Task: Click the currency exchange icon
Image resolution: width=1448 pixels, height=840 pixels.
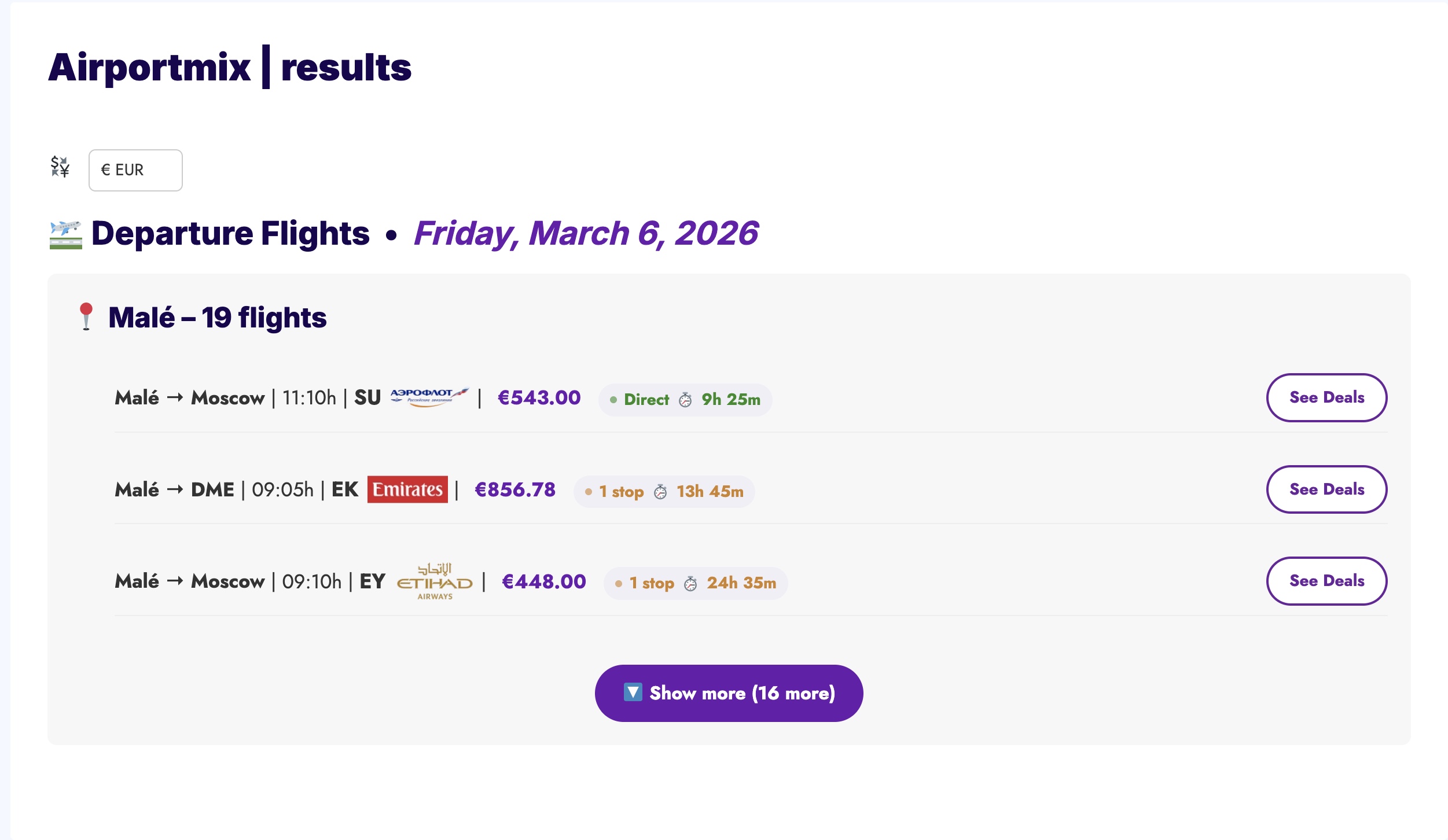Action: [x=60, y=167]
